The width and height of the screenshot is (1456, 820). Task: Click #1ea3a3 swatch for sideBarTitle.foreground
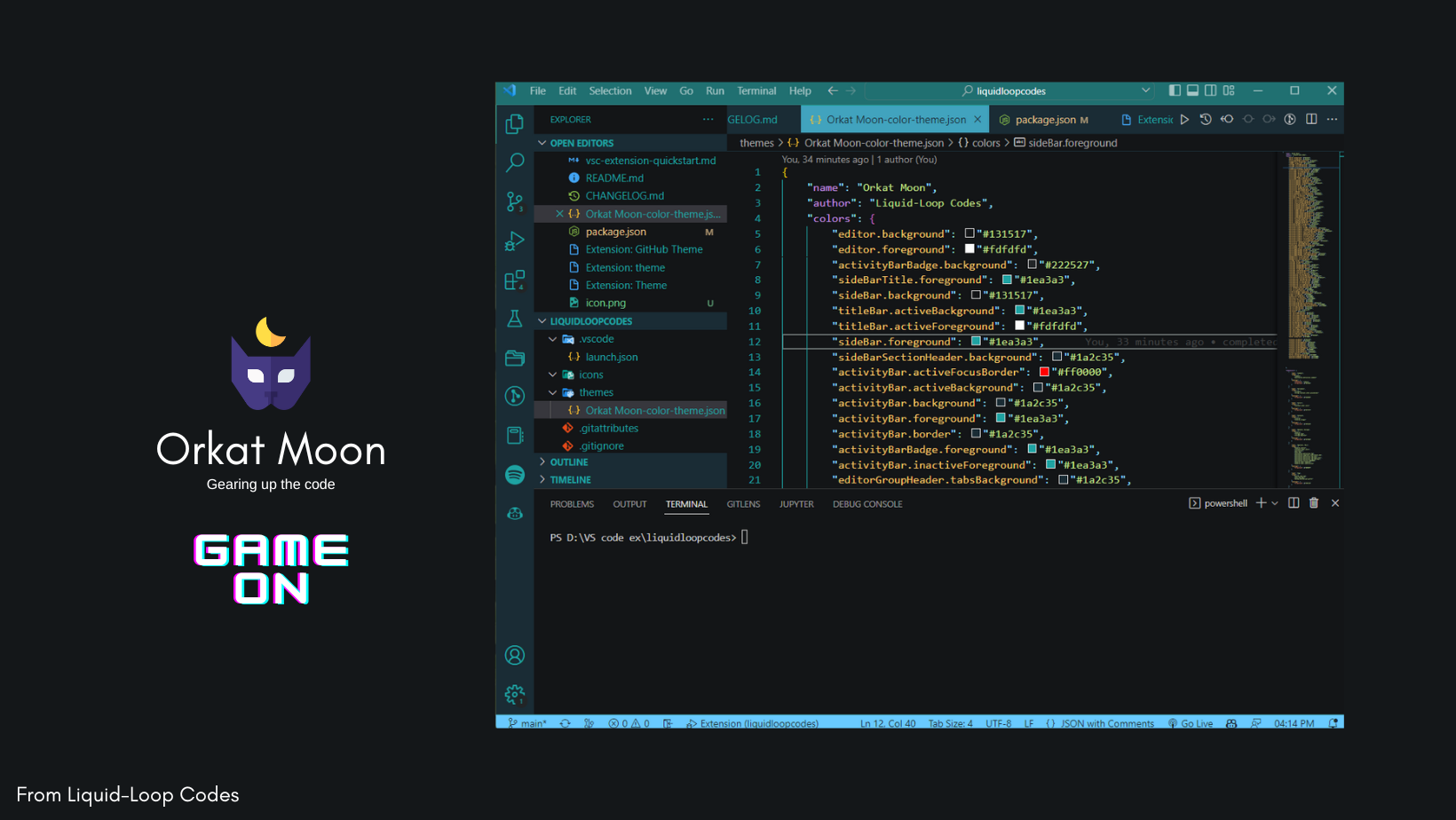1007,280
